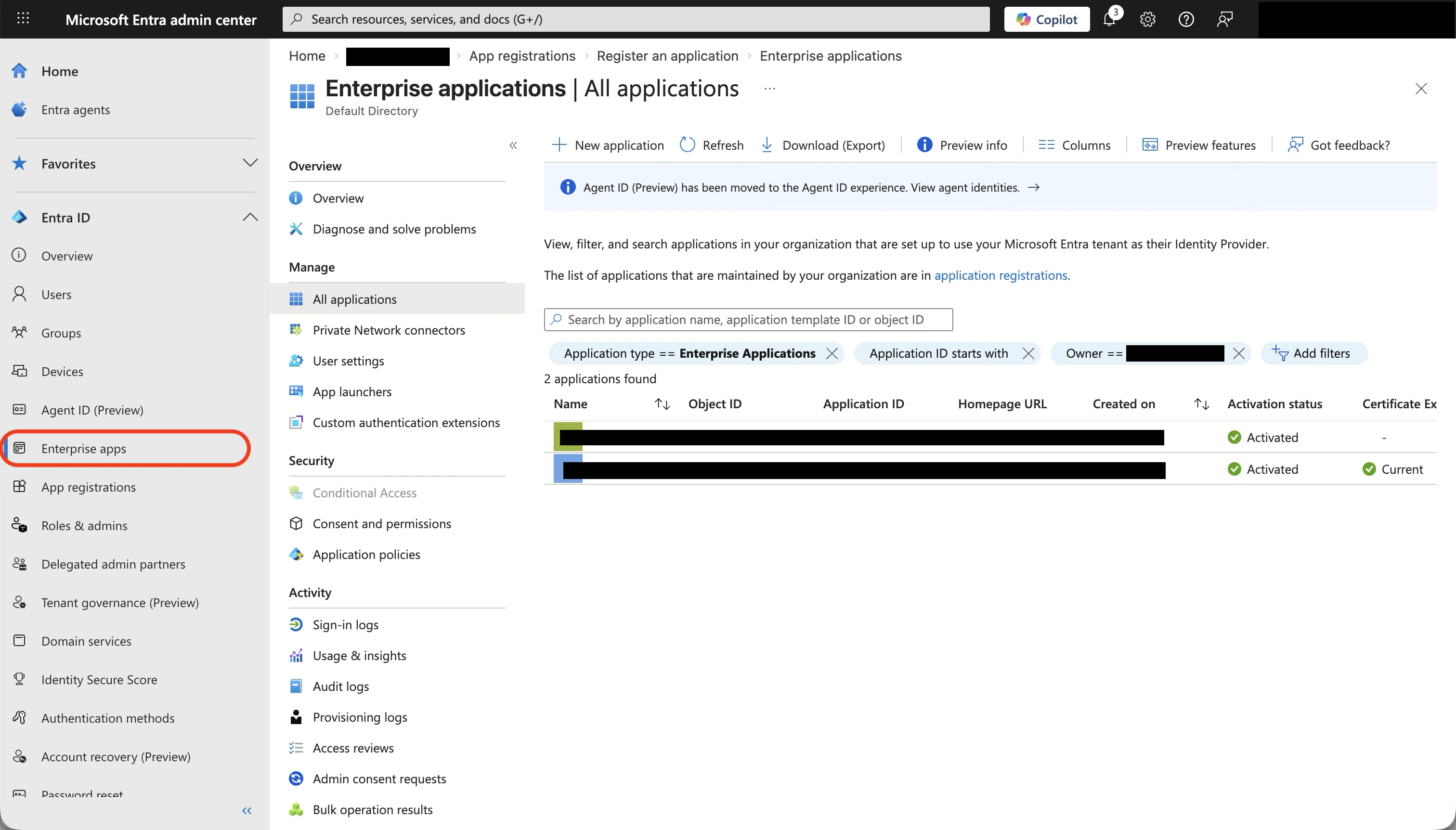Click the Sign-in logs icon
The height and width of the screenshot is (830, 1456).
296,624
